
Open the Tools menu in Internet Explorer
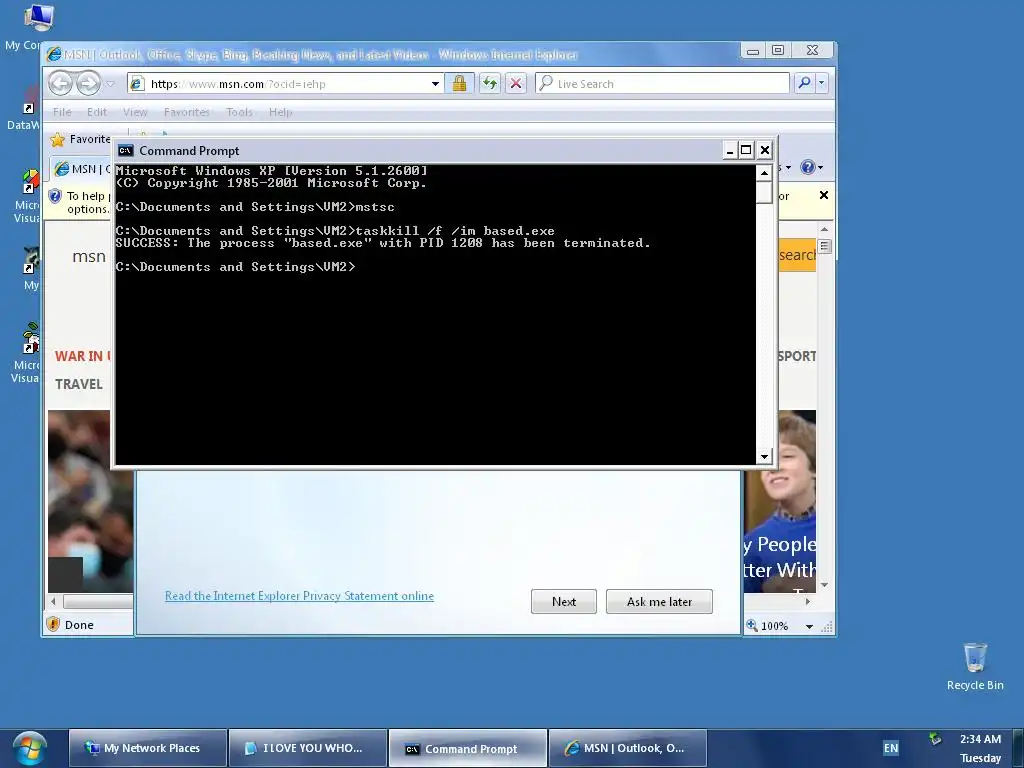[239, 112]
